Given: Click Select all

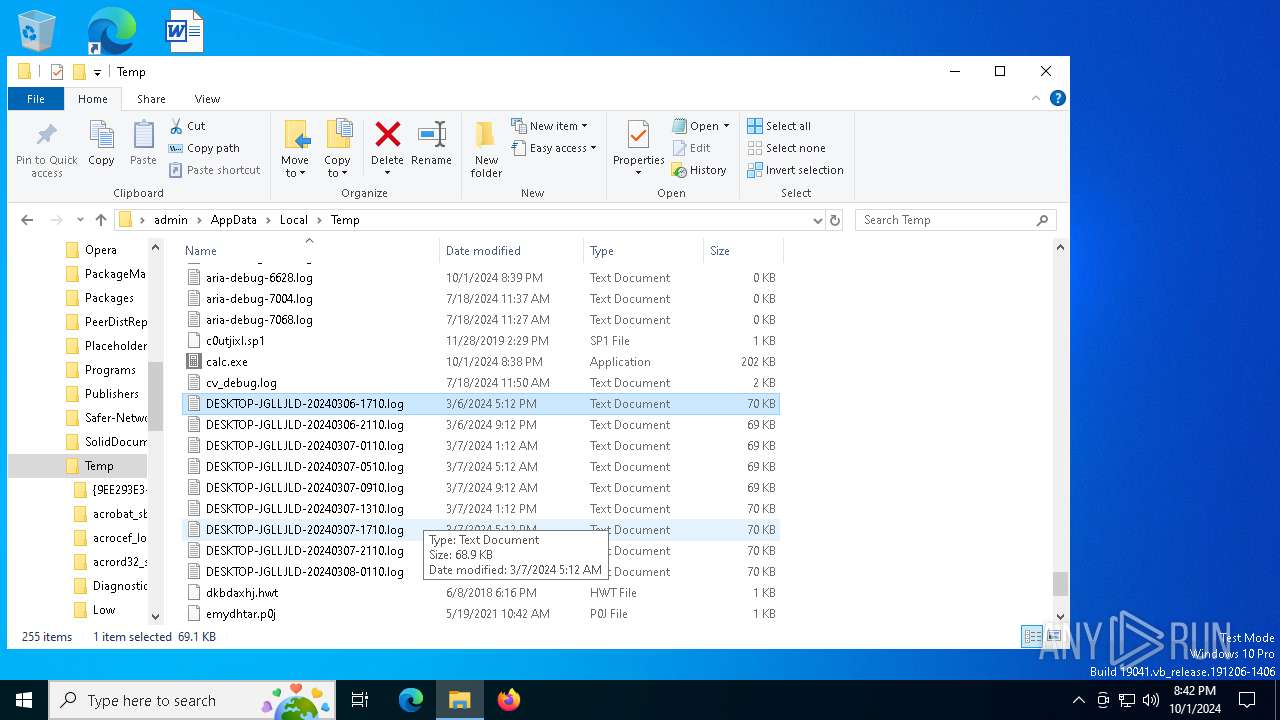Looking at the screenshot, I should tap(779, 126).
